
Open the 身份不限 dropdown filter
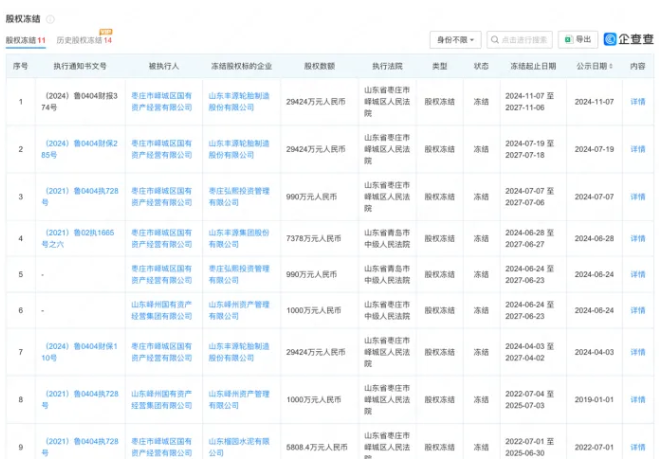456,40
